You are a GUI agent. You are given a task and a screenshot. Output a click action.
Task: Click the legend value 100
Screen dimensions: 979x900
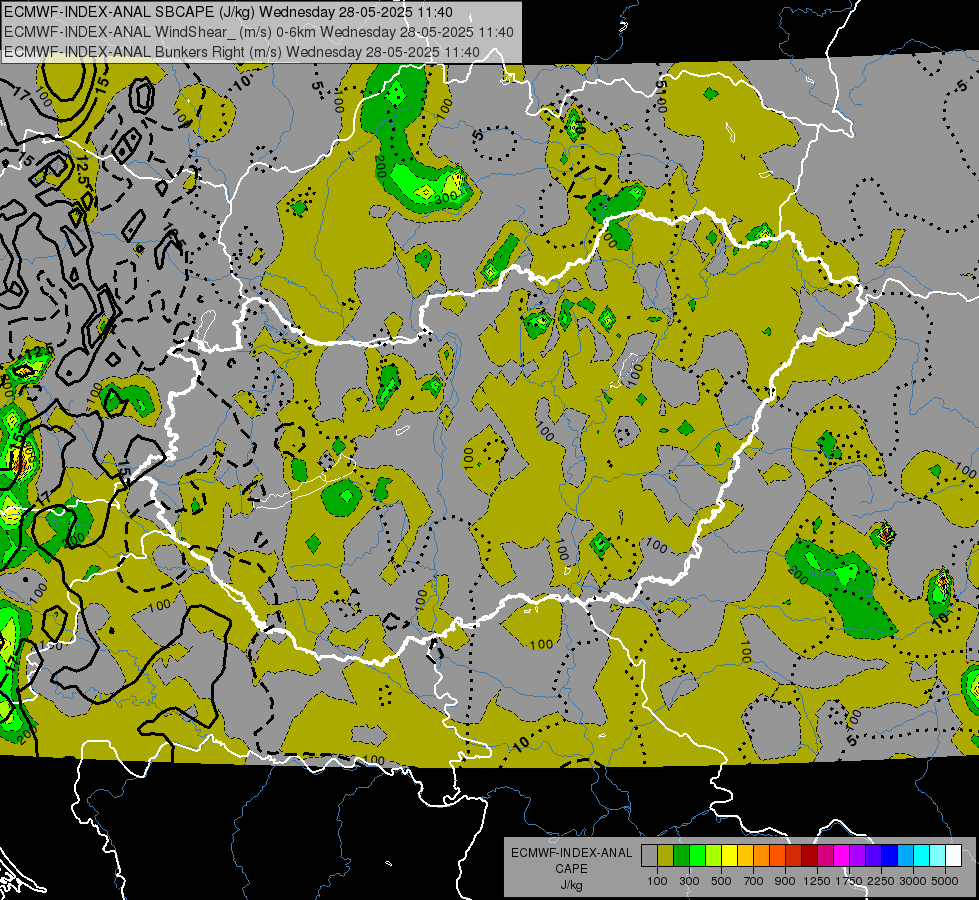tap(657, 881)
